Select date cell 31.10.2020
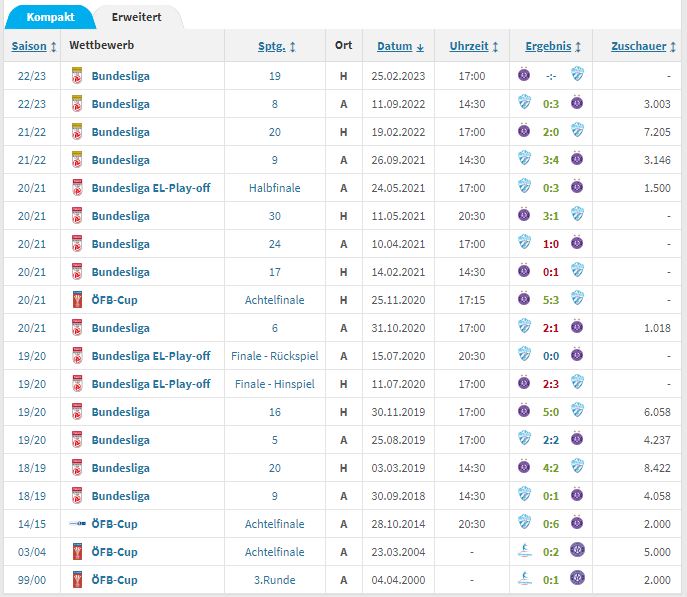The image size is (687, 597). click(398, 328)
